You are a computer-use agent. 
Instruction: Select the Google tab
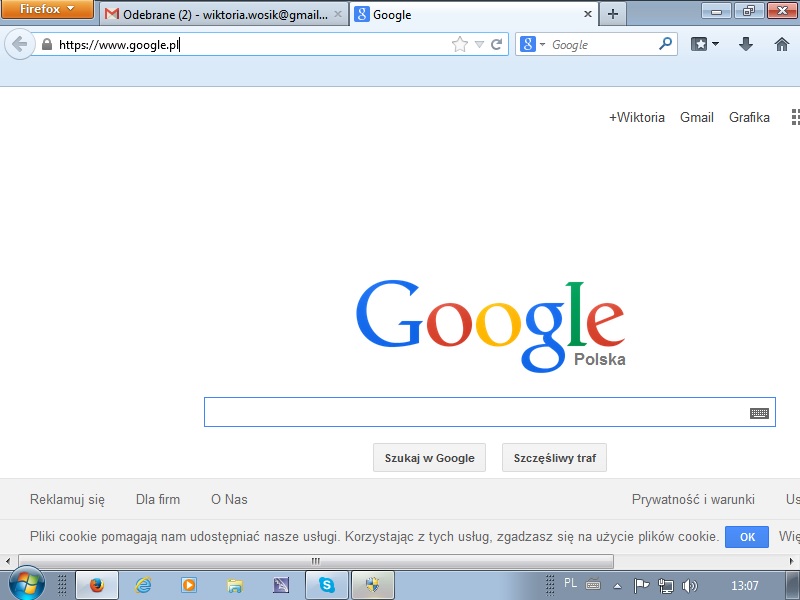(x=473, y=14)
